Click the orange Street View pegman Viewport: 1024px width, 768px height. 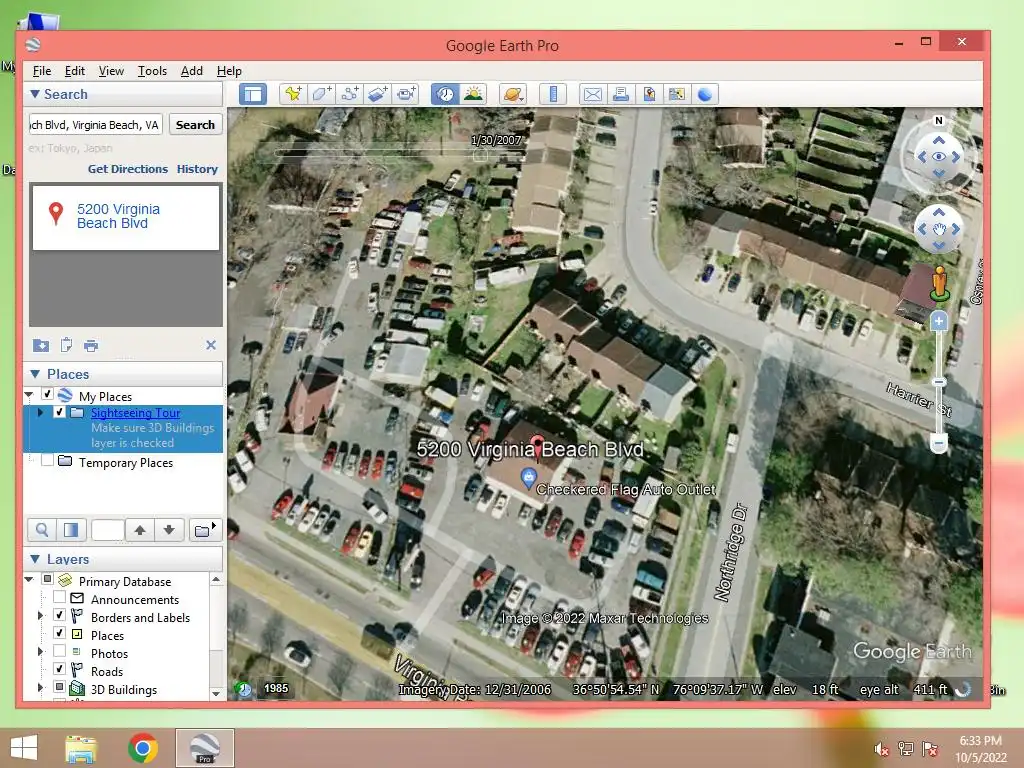[940, 283]
